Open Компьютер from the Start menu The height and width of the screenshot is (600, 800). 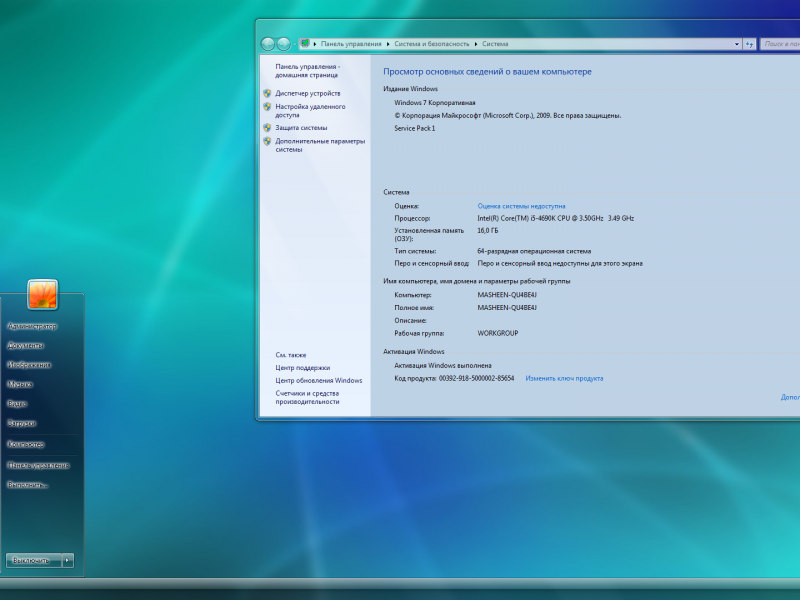pos(26,444)
